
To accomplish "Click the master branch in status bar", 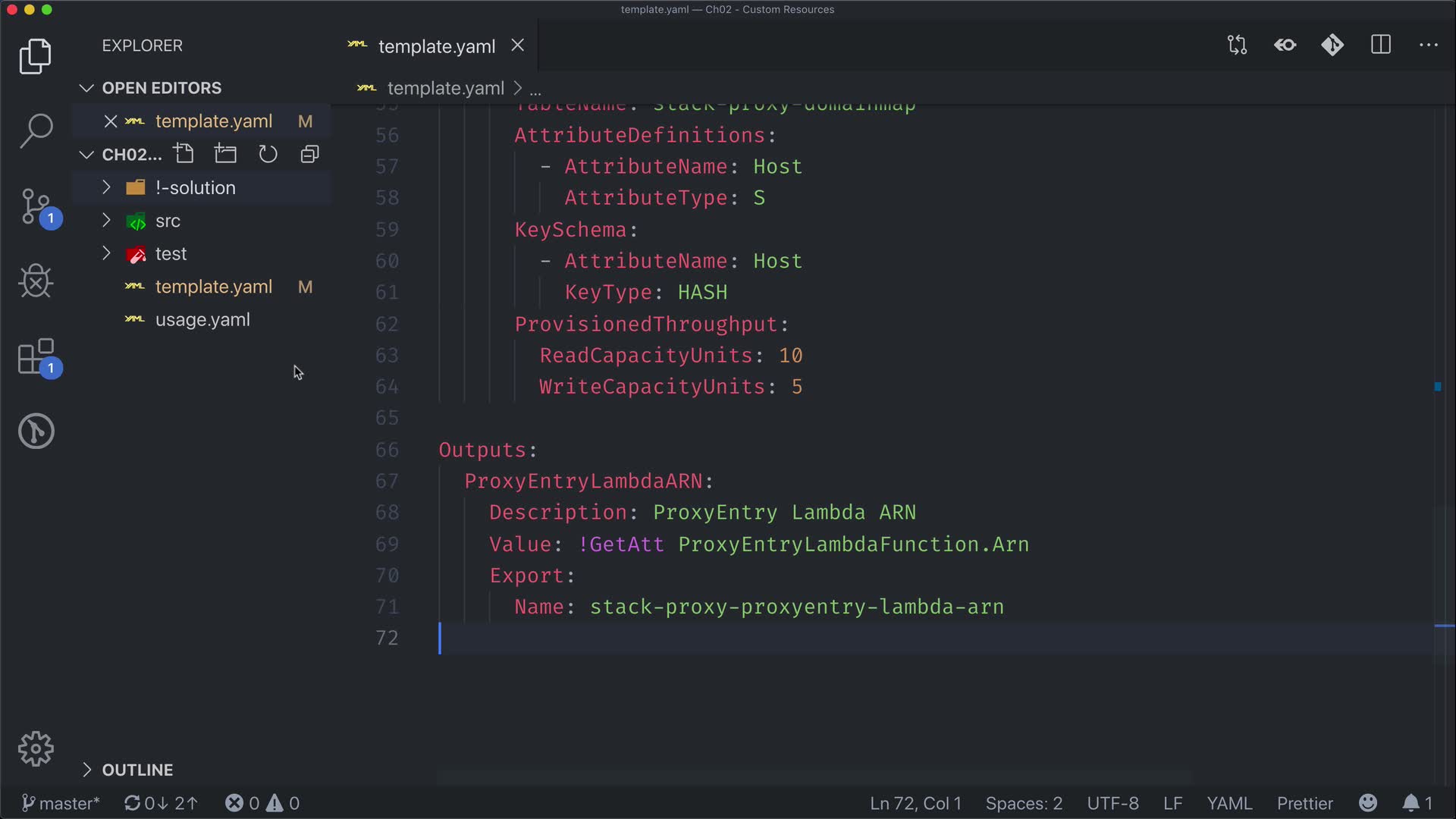I will click(61, 803).
